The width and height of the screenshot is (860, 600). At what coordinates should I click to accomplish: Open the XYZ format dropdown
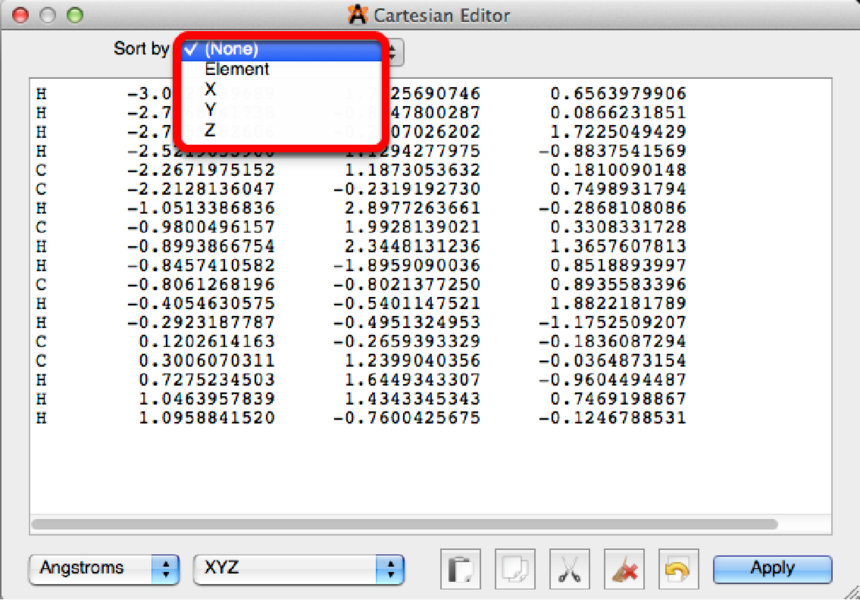[299, 568]
